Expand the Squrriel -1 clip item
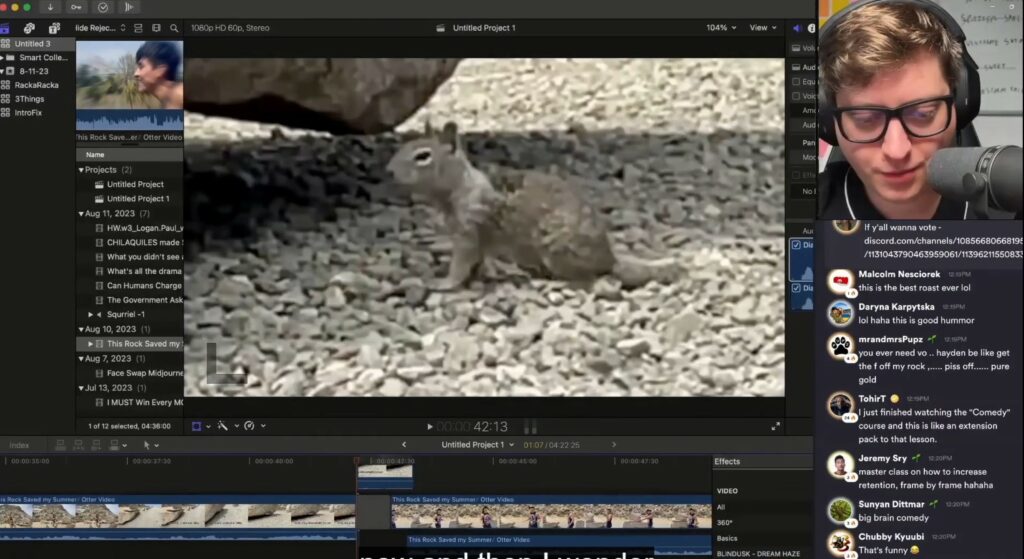This screenshot has width=1024, height=559. (90, 314)
